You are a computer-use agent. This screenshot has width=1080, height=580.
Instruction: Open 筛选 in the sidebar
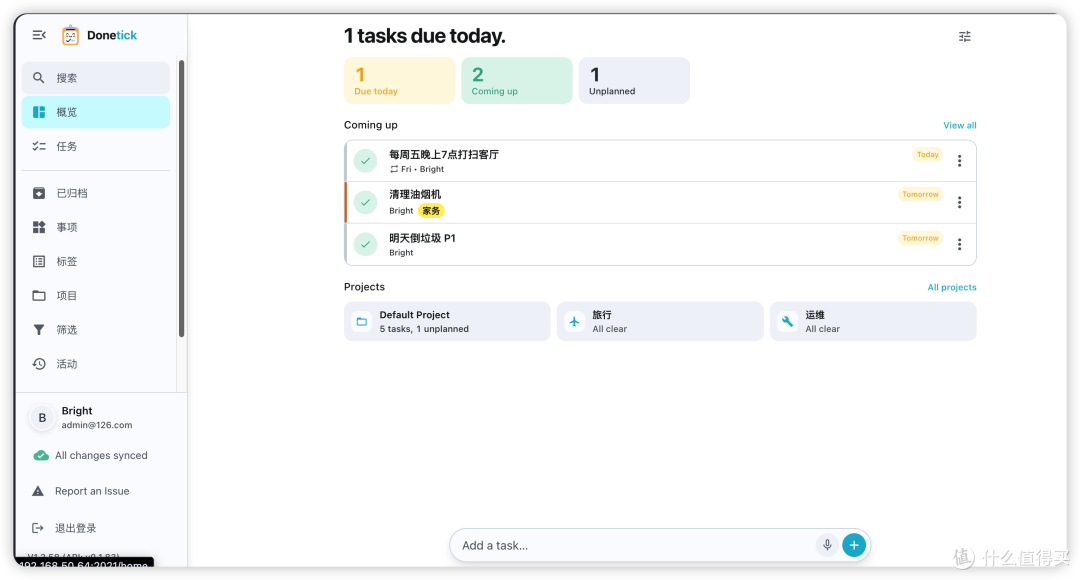point(96,330)
